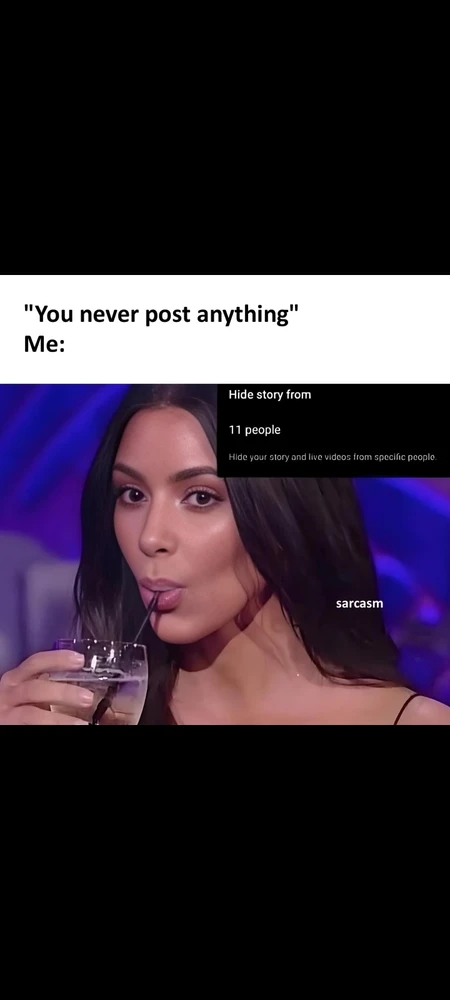Click the black Hide story overlay panel

(333, 430)
